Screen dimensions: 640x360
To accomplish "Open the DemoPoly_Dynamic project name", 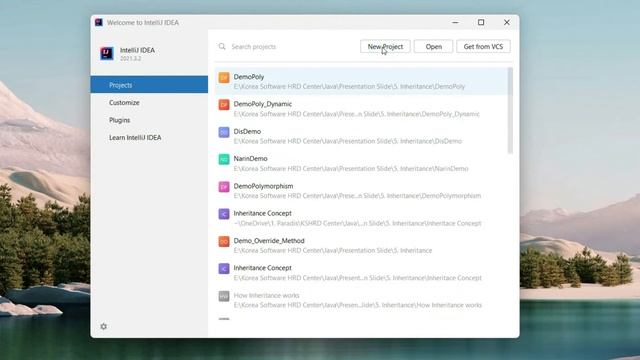I will tap(262, 104).
